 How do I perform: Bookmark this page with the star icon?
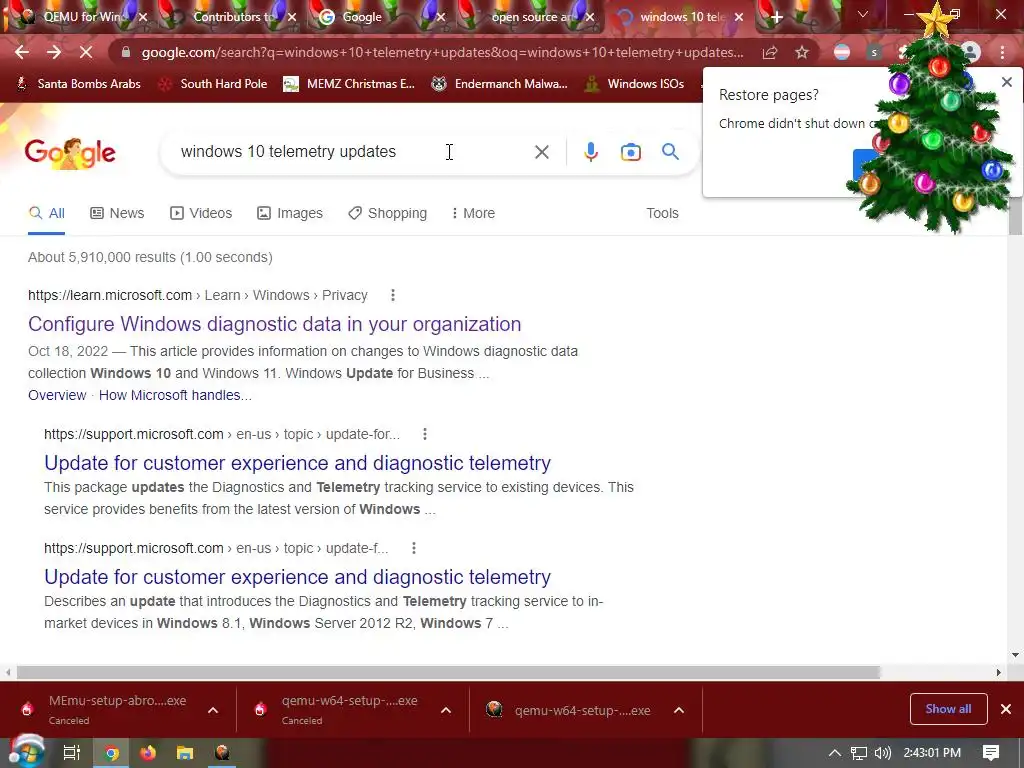pos(801,52)
